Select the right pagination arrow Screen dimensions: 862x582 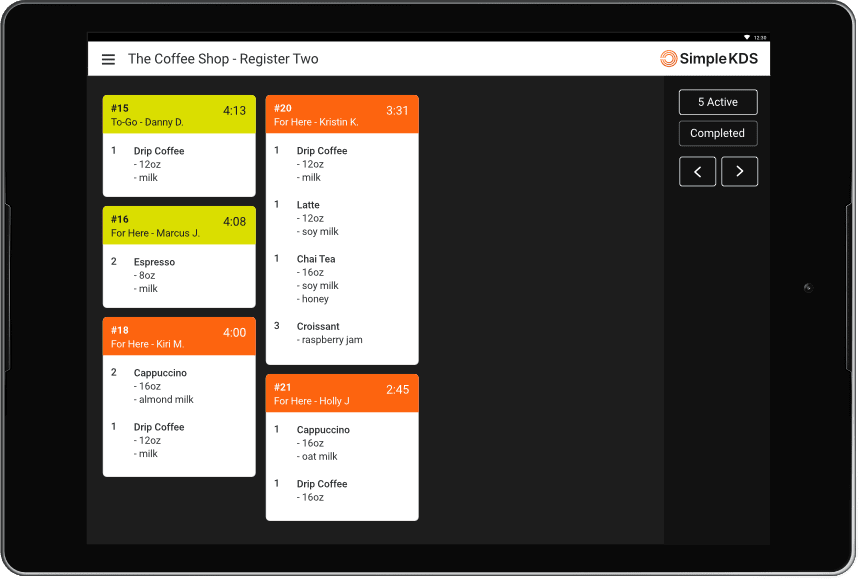click(739, 171)
